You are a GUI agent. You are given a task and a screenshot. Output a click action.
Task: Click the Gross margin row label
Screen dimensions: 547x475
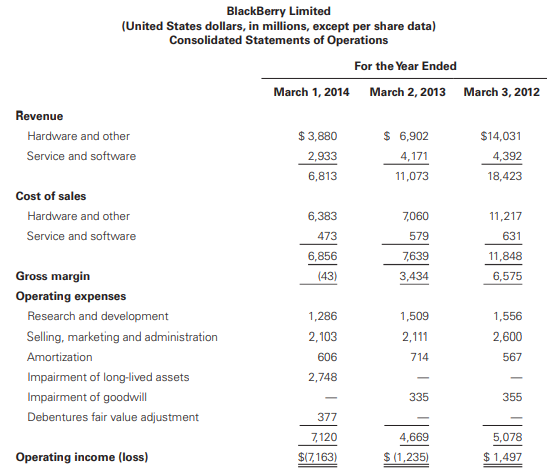pos(53,276)
